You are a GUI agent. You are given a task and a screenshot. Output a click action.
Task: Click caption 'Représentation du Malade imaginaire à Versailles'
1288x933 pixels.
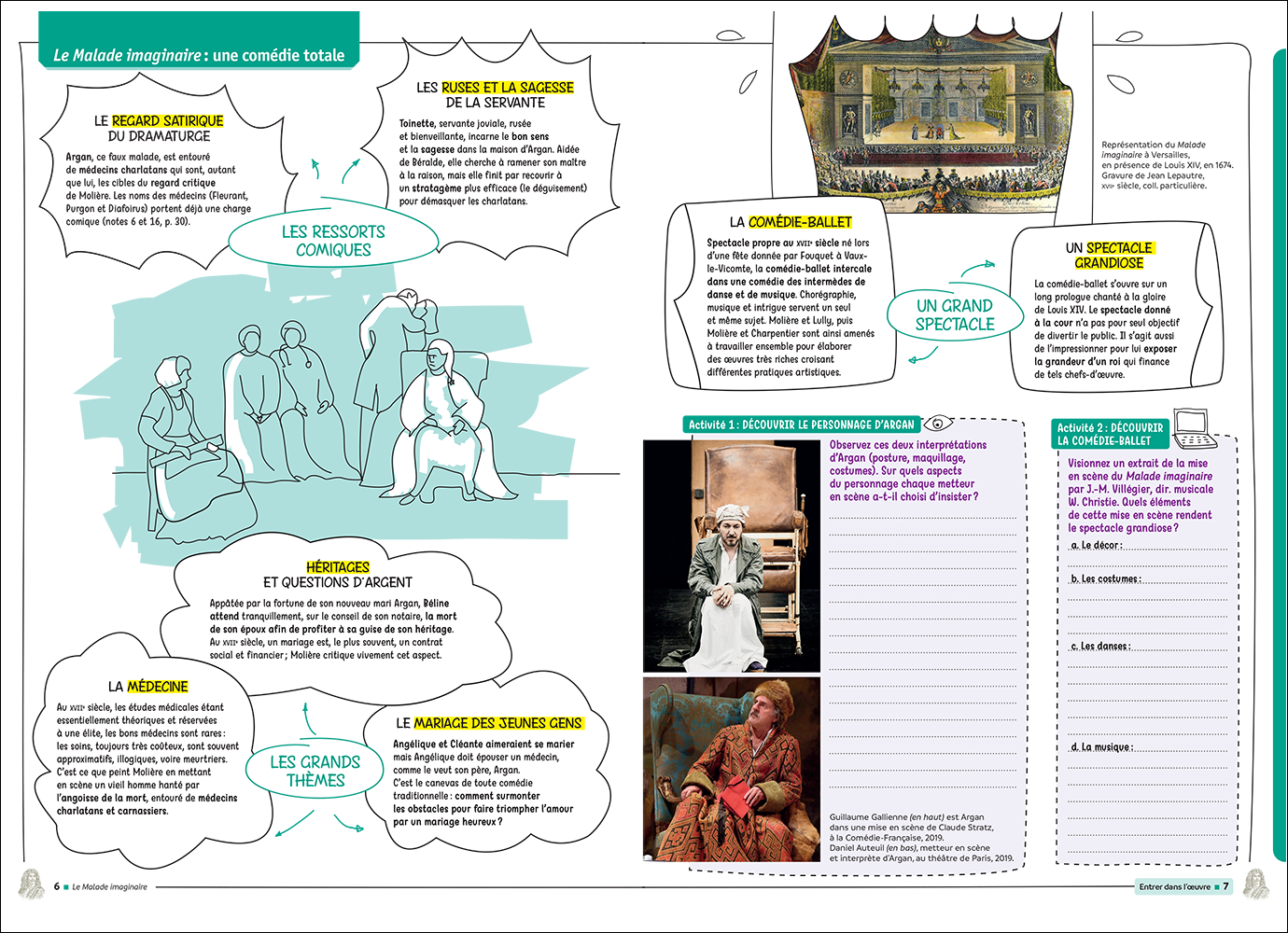[x=1154, y=149]
